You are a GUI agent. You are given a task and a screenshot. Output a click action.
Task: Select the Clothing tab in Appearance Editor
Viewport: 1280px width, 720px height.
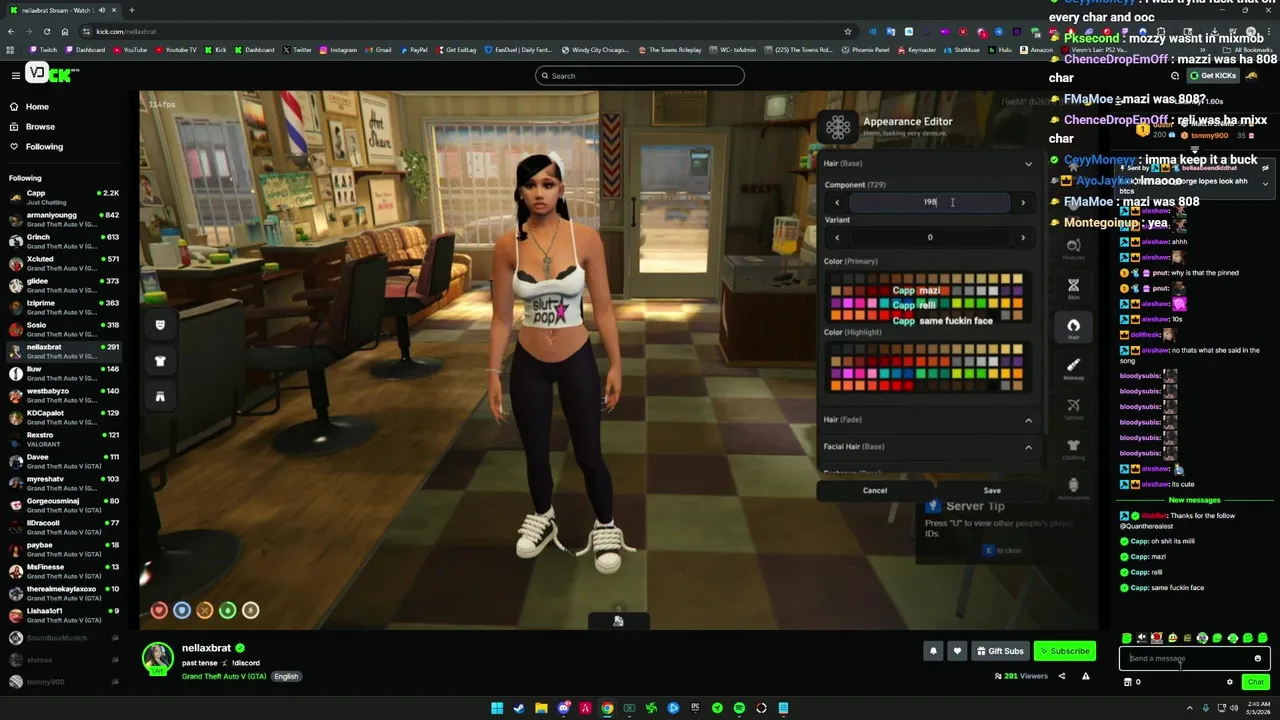(1073, 448)
